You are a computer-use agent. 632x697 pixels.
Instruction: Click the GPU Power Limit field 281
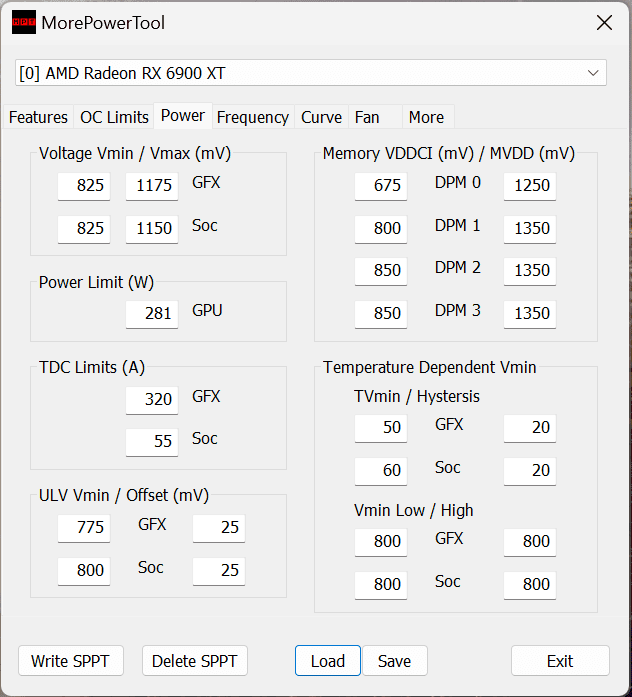(152, 314)
